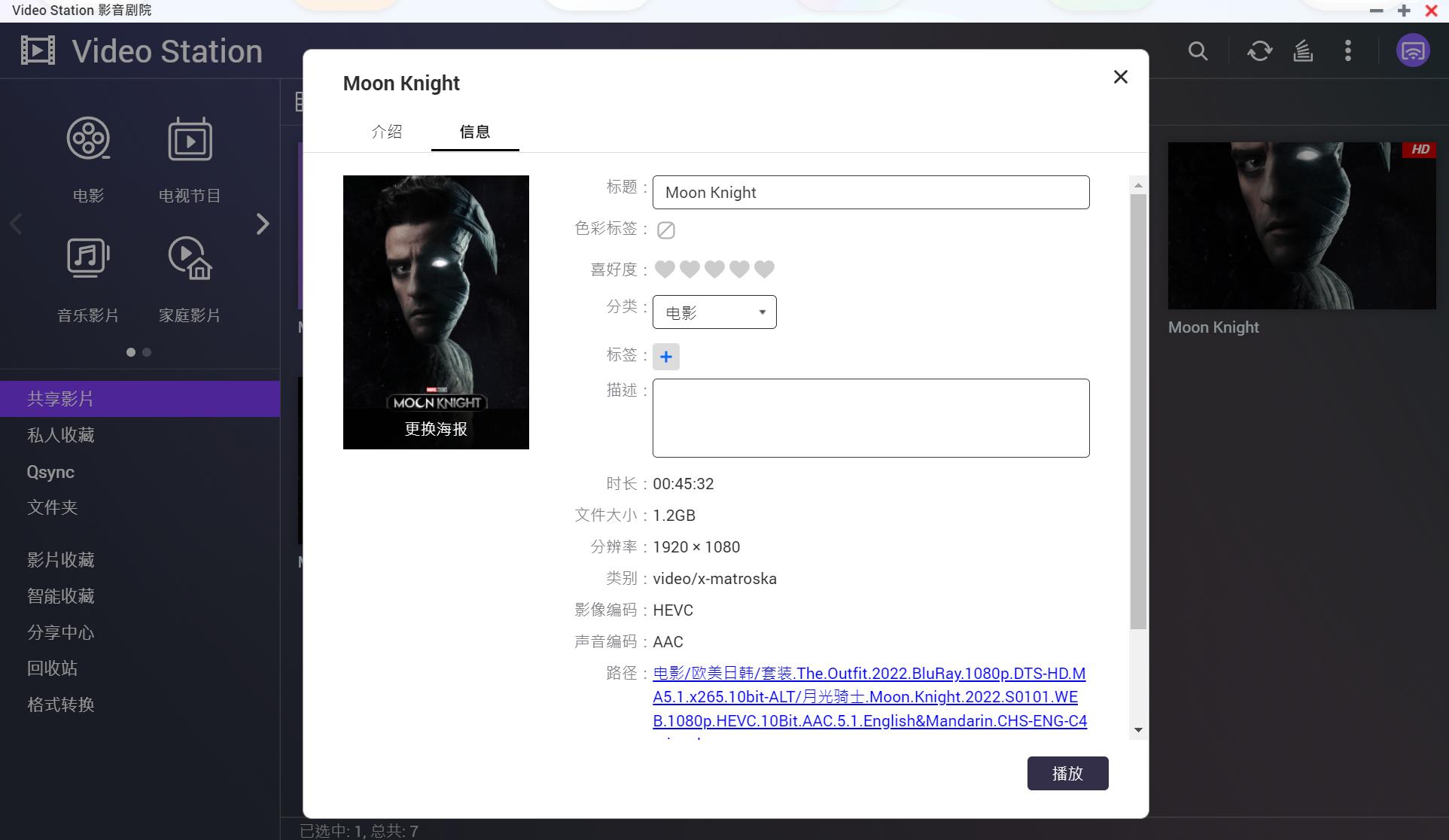Click the second pagination dot below sidebar icons

click(147, 352)
